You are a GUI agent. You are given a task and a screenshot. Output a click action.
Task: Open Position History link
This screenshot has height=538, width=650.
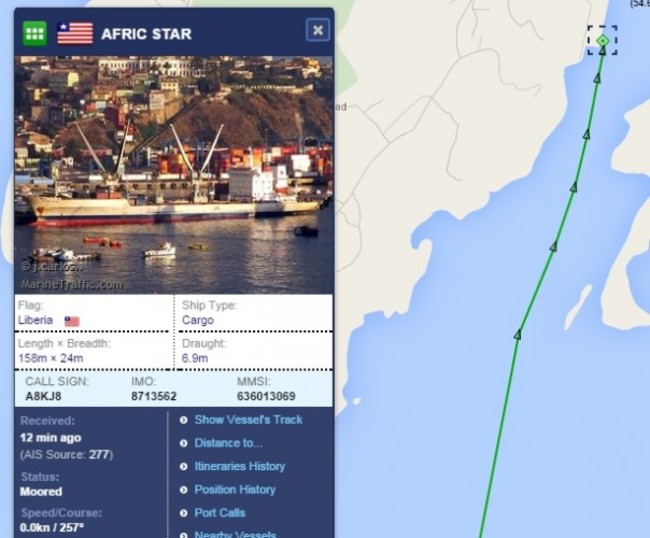tap(235, 490)
